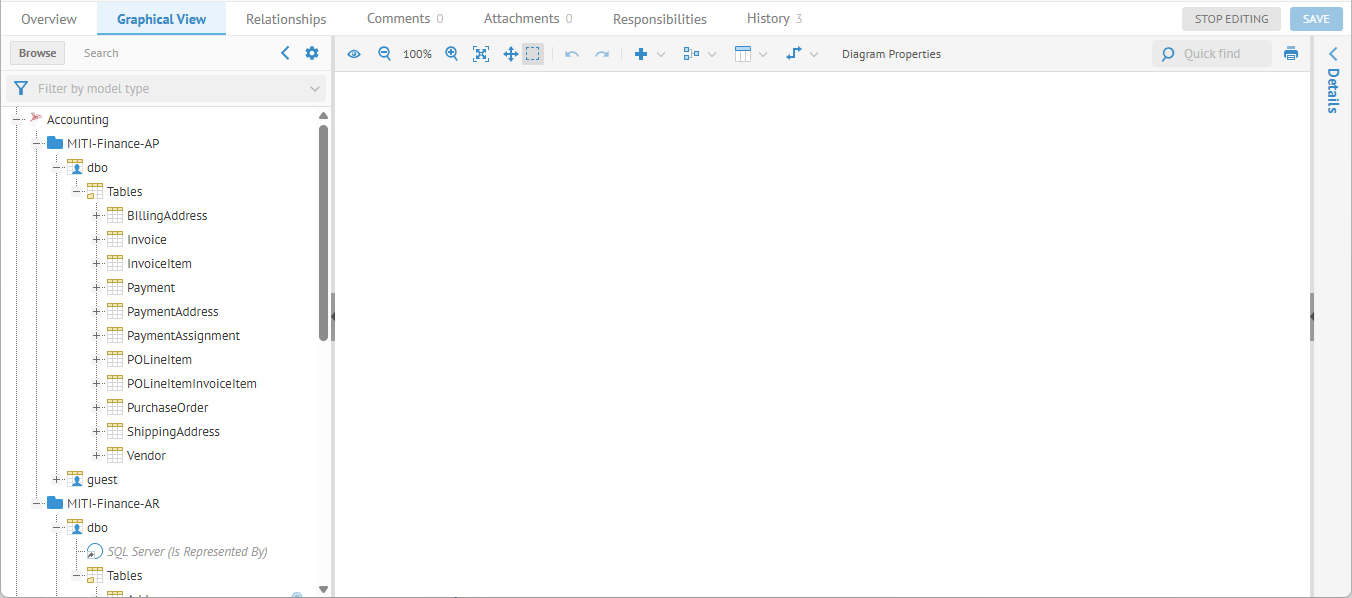Click the redo arrow icon
The image size is (1352, 598).
click(x=602, y=54)
